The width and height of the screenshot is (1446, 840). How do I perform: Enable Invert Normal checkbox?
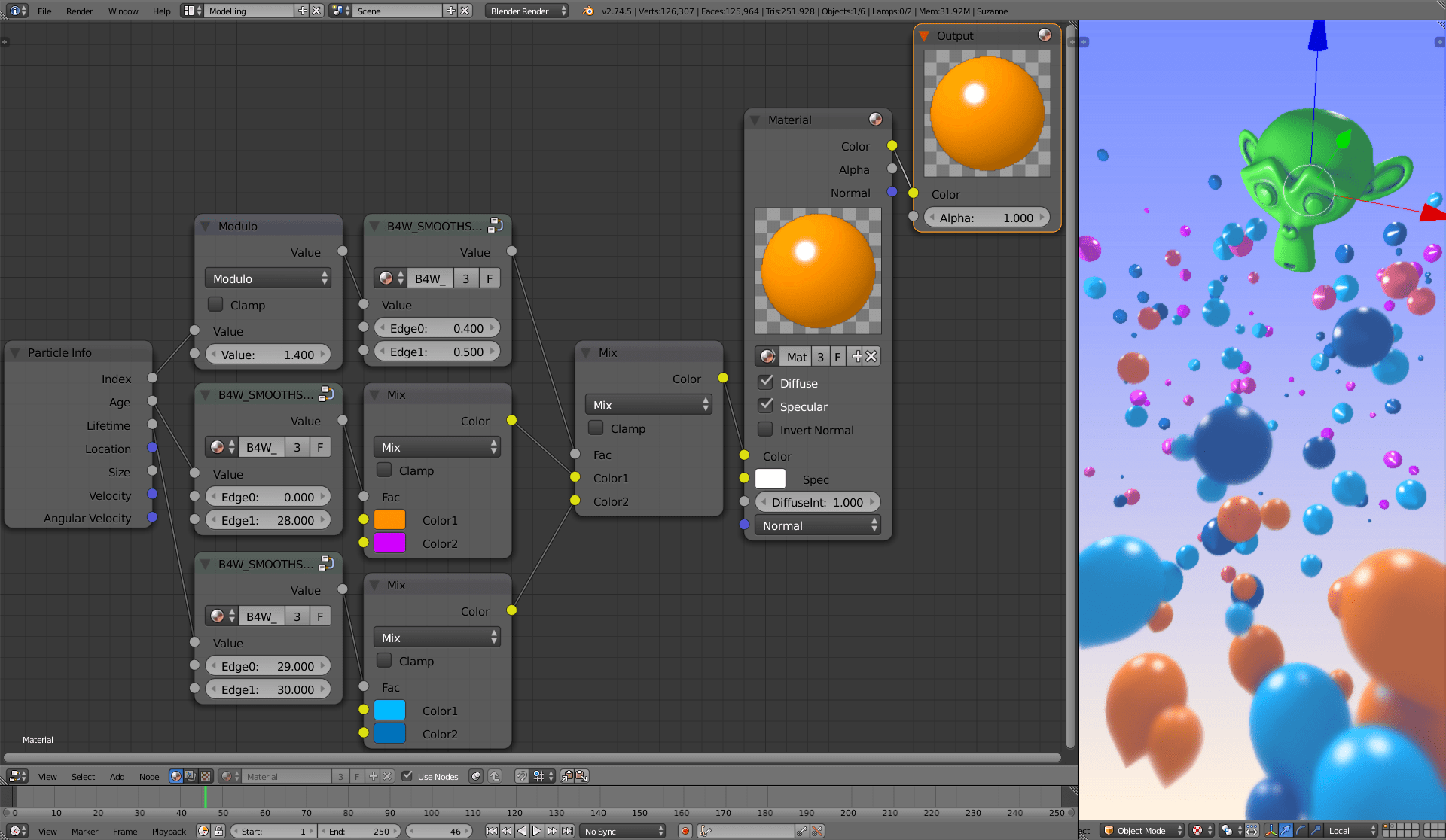pyautogui.click(x=765, y=429)
